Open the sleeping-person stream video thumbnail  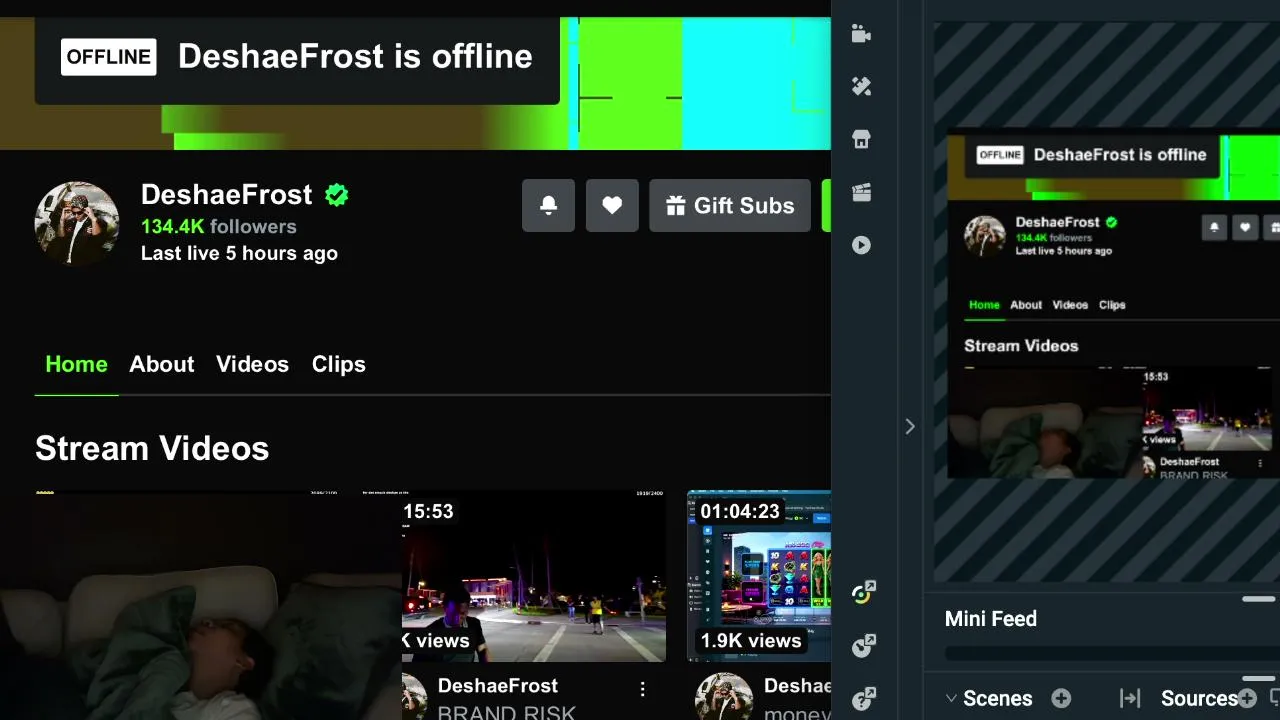coord(200,605)
